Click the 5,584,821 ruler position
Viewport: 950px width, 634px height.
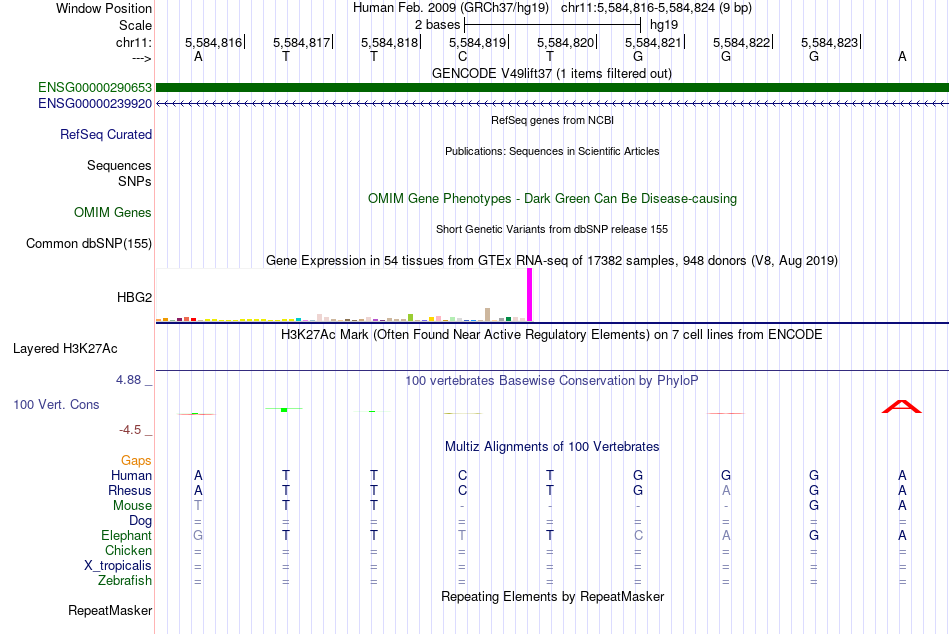coord(653,42)
